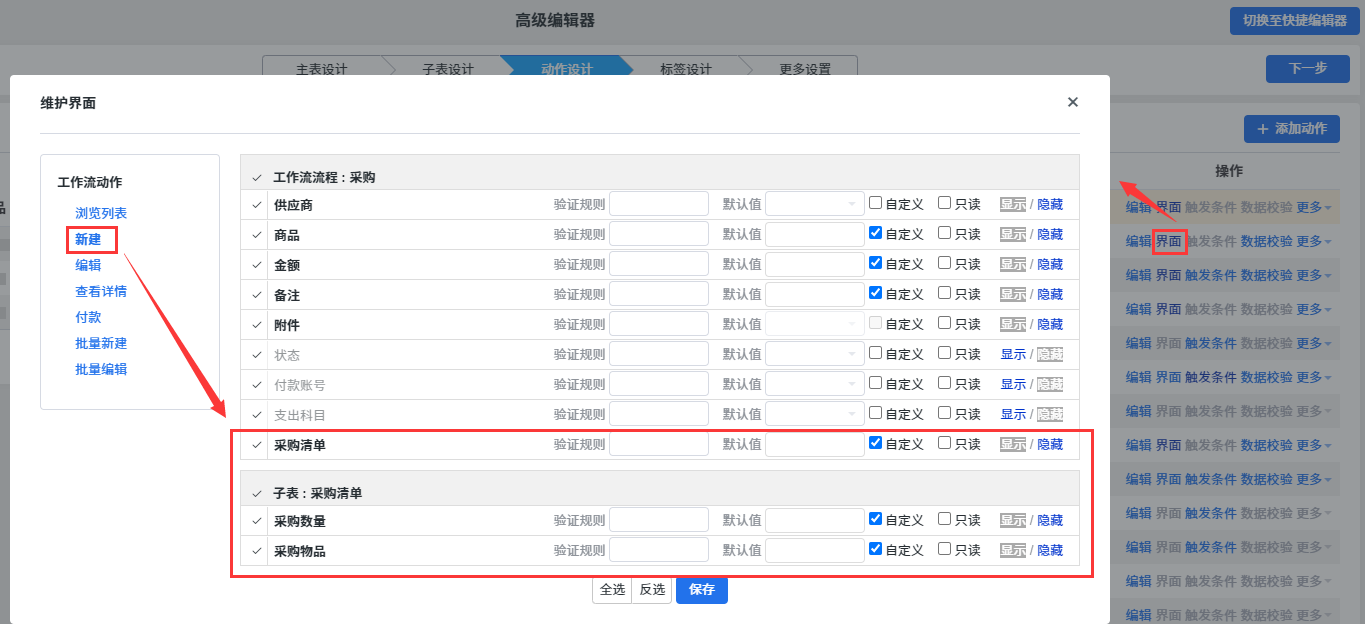
Task: Close the 维护界面 dialog with the X
Action: tap(1073, 102)
